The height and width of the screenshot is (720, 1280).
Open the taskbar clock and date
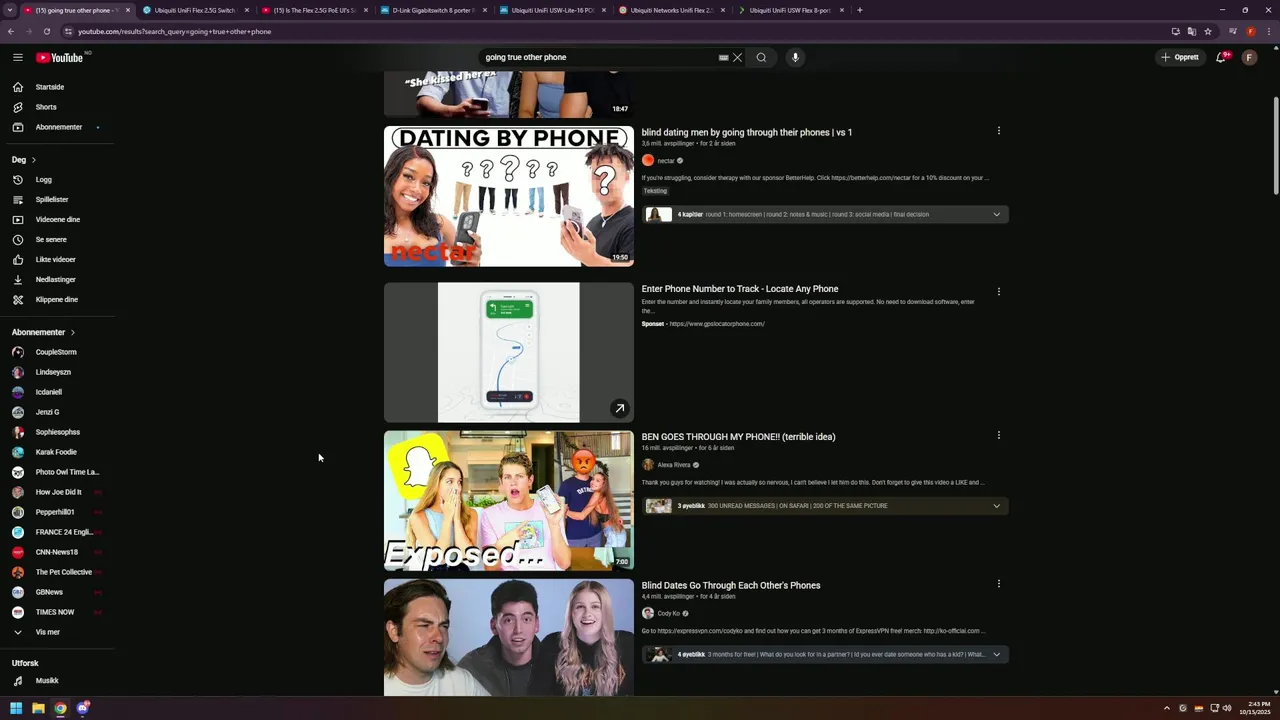(x=1257, y=708)
